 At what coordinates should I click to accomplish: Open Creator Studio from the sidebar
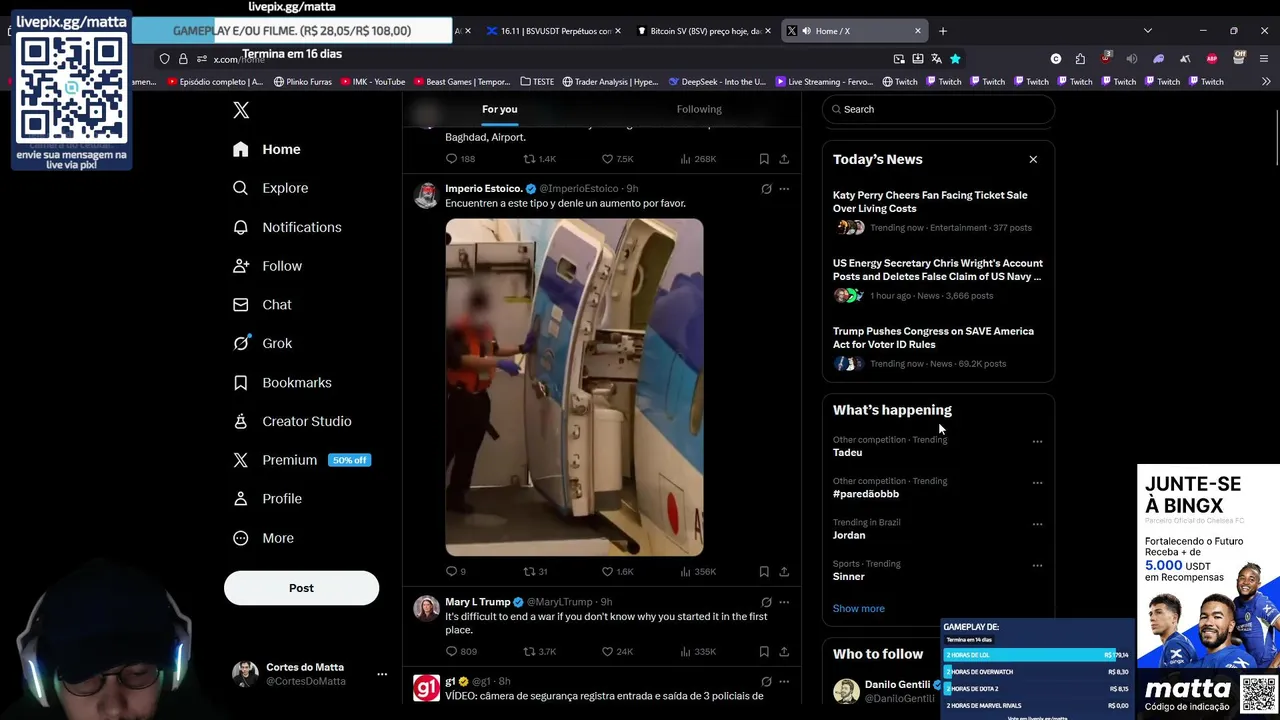(x=292, y=421)
